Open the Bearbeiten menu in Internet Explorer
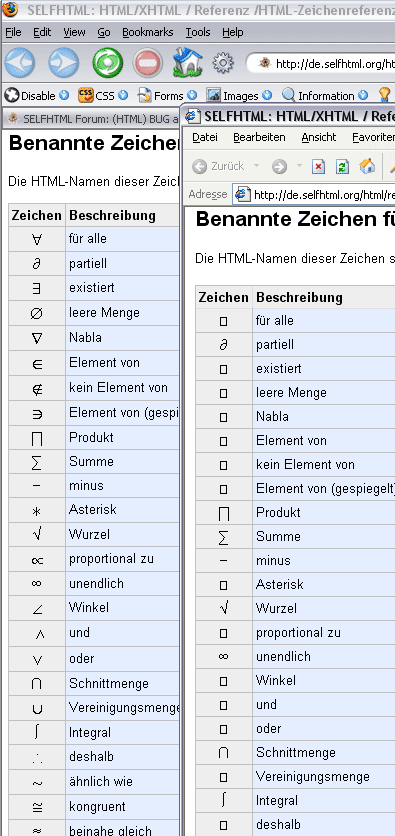The width and height of the screenshot is (395, 836). [259, 138]
